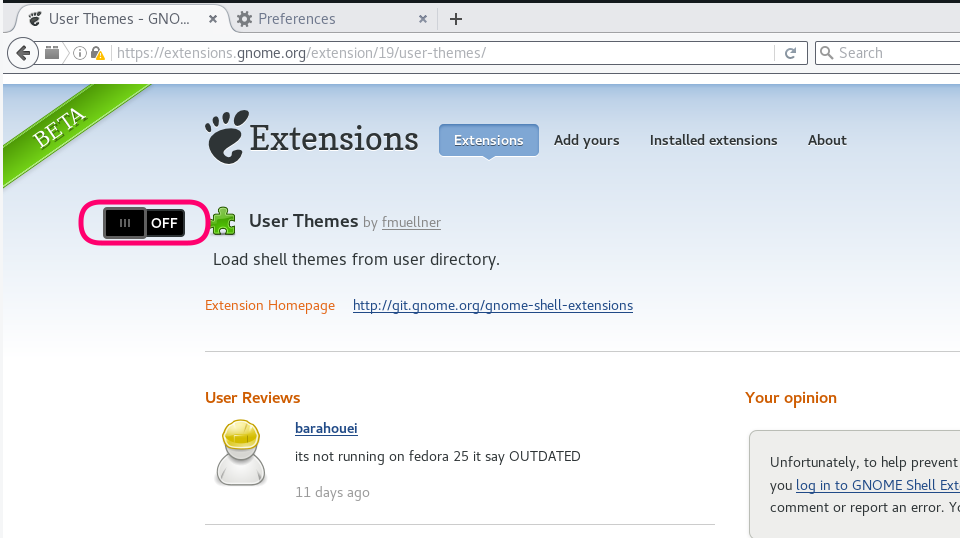The image size is (960, 538).
Task: Open the Extensions navigation item
Action: [489, 140]
